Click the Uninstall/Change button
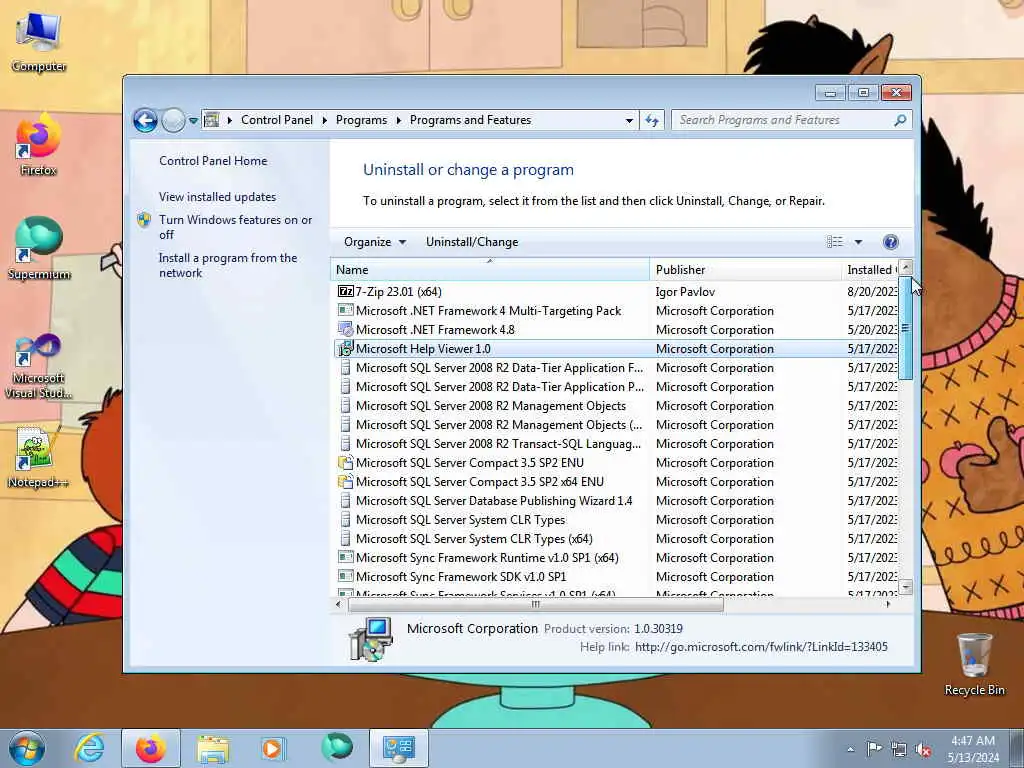 click(x=472, y=242)
